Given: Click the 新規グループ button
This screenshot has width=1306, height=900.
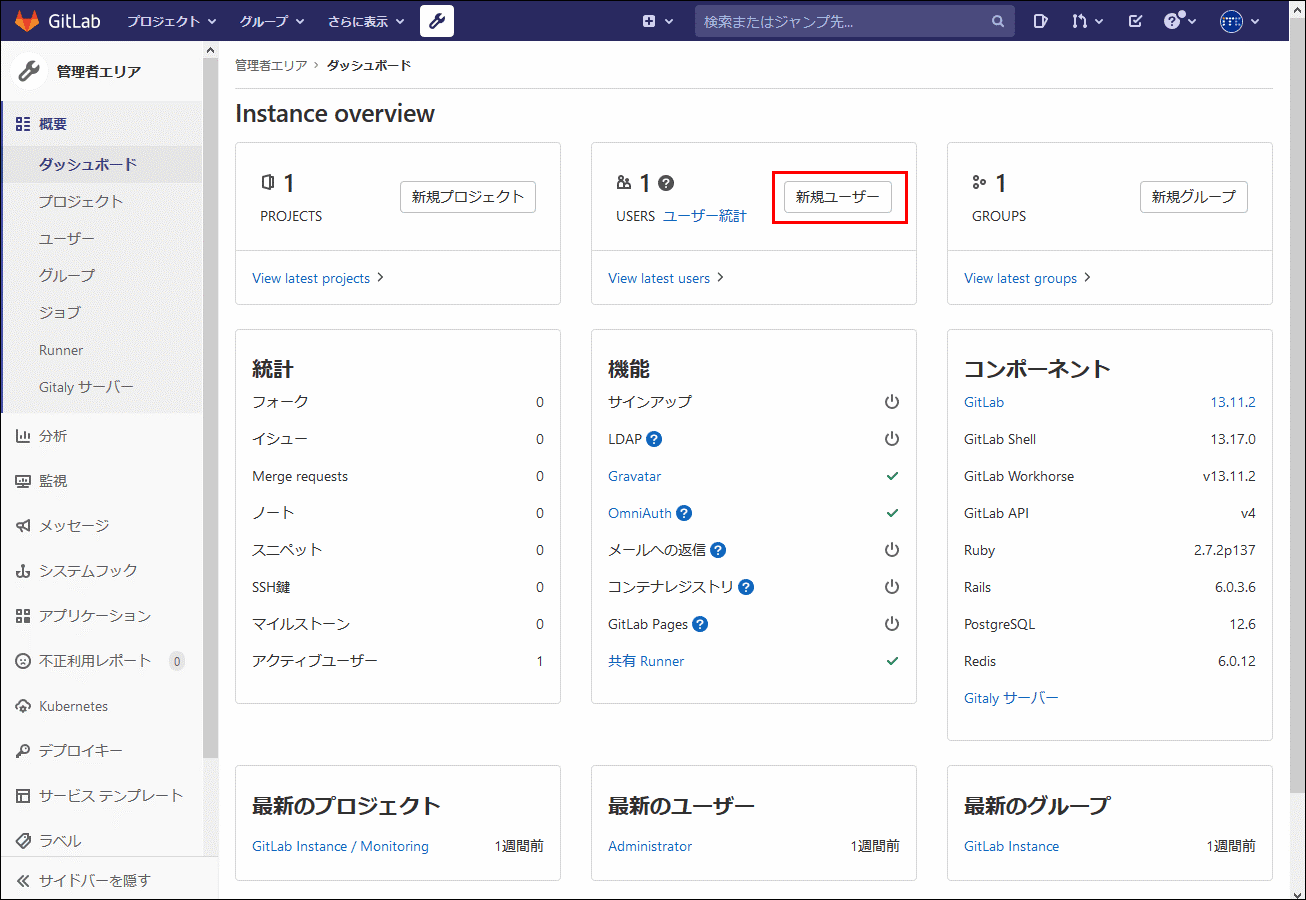Looking at the screenshot, I should (1194, 197).
